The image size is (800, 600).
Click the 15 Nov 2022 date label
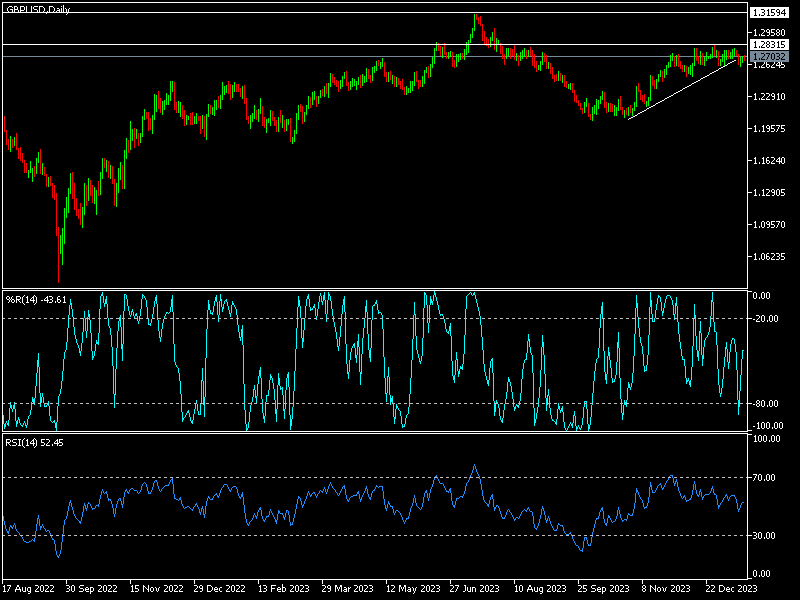coord(156,588)
